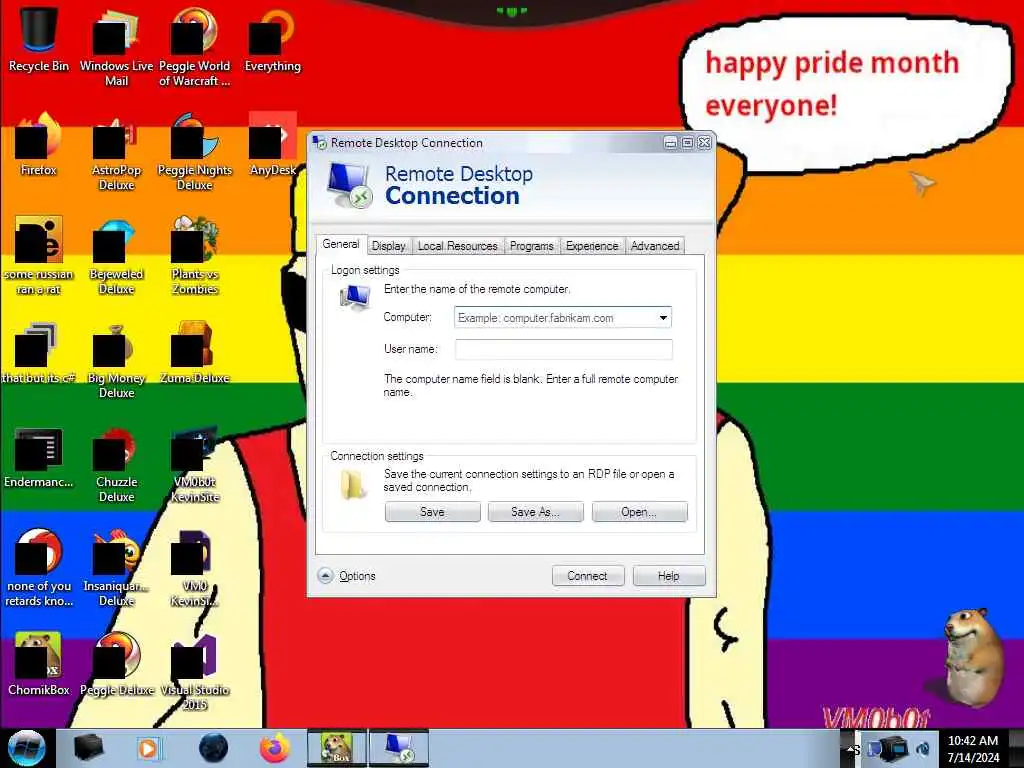Click Remote Desktop Connection taskbar button
Viewport: 1024px width, 768px height.
399,748
